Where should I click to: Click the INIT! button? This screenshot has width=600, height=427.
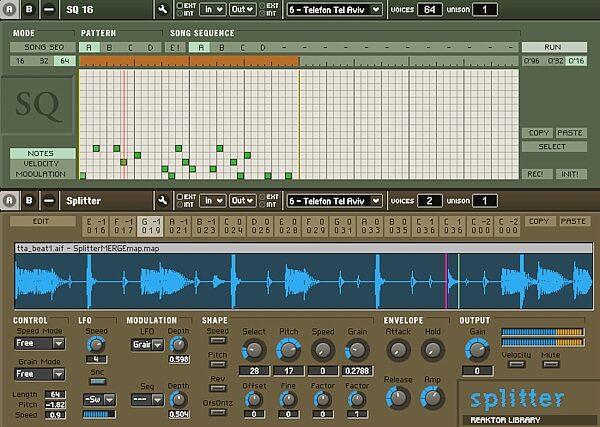(571, 174)
